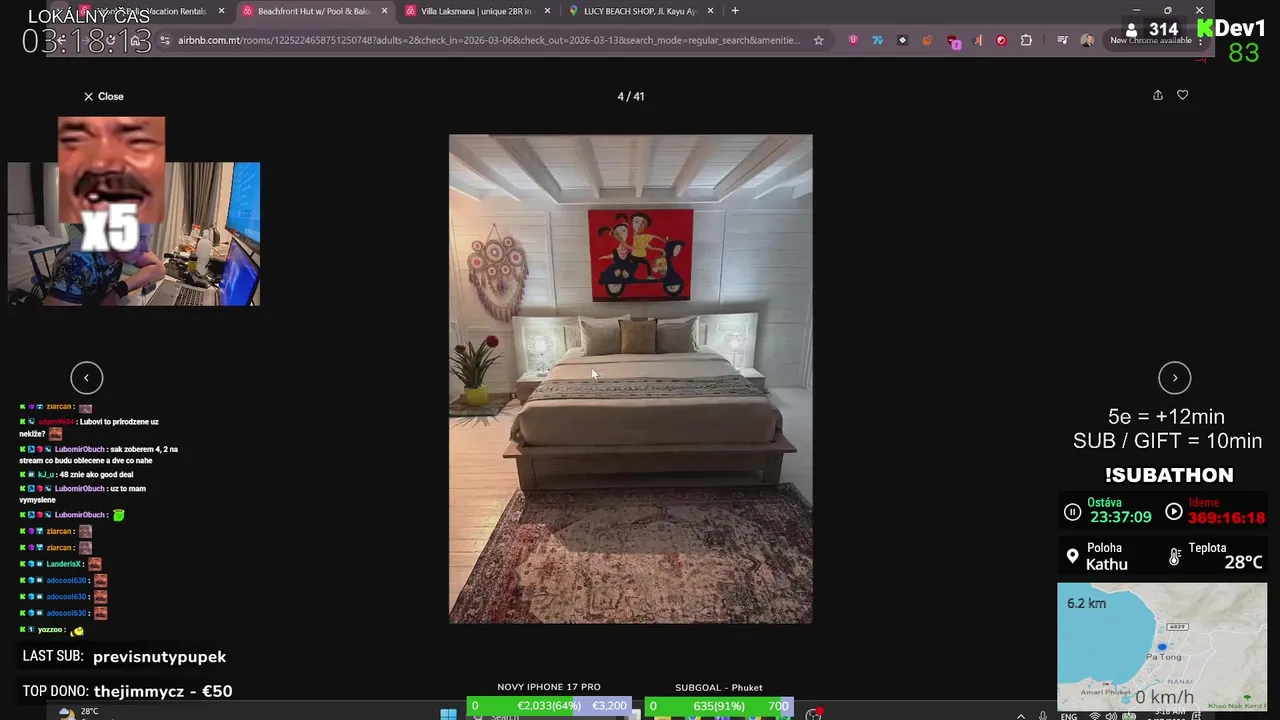Open the Chrome three-dot menu
Viewport: 1280px width, 720px height.
tap(1201, 41)
